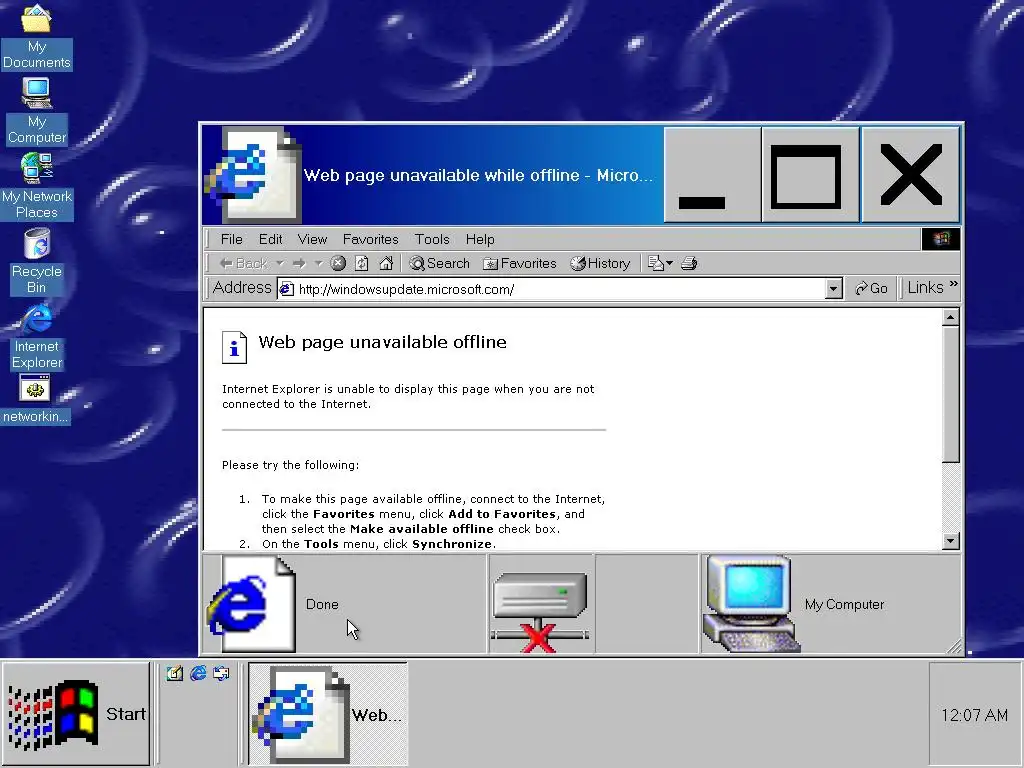Open the Back history dropdown arrow

280,263
